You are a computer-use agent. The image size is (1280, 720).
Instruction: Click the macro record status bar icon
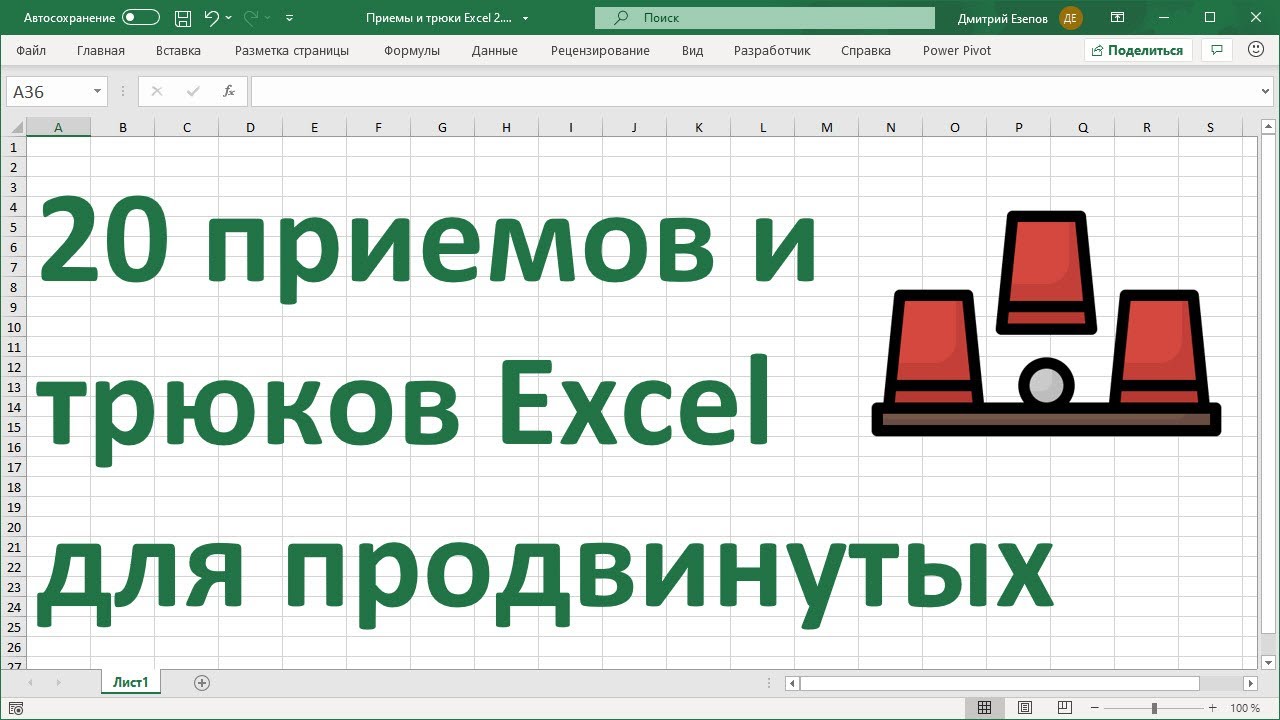(18, 708)
